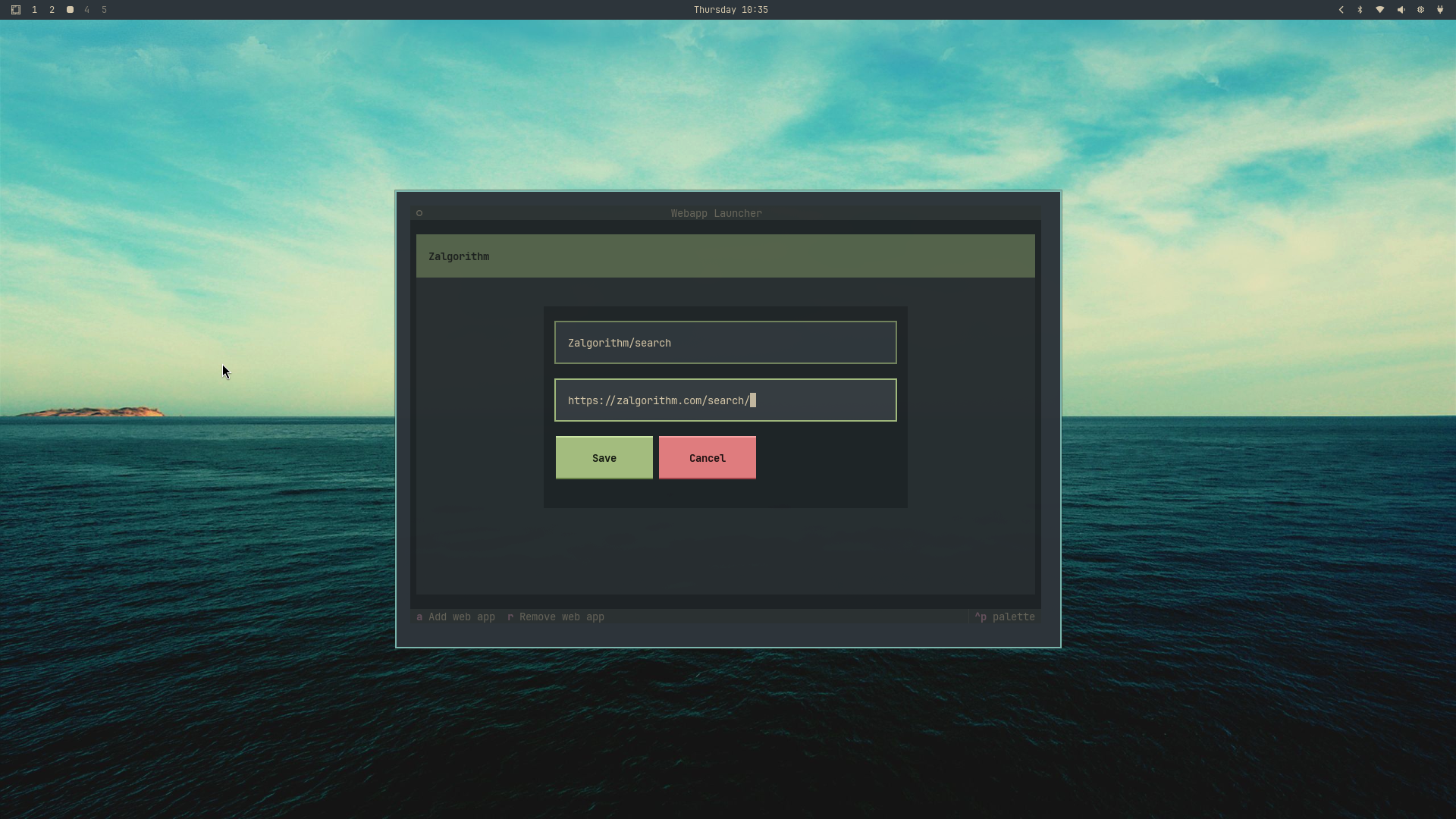Viewport: 1456px width, 819px height.
Task: Select the filled workspace 3 indicator
Action: 70,10
